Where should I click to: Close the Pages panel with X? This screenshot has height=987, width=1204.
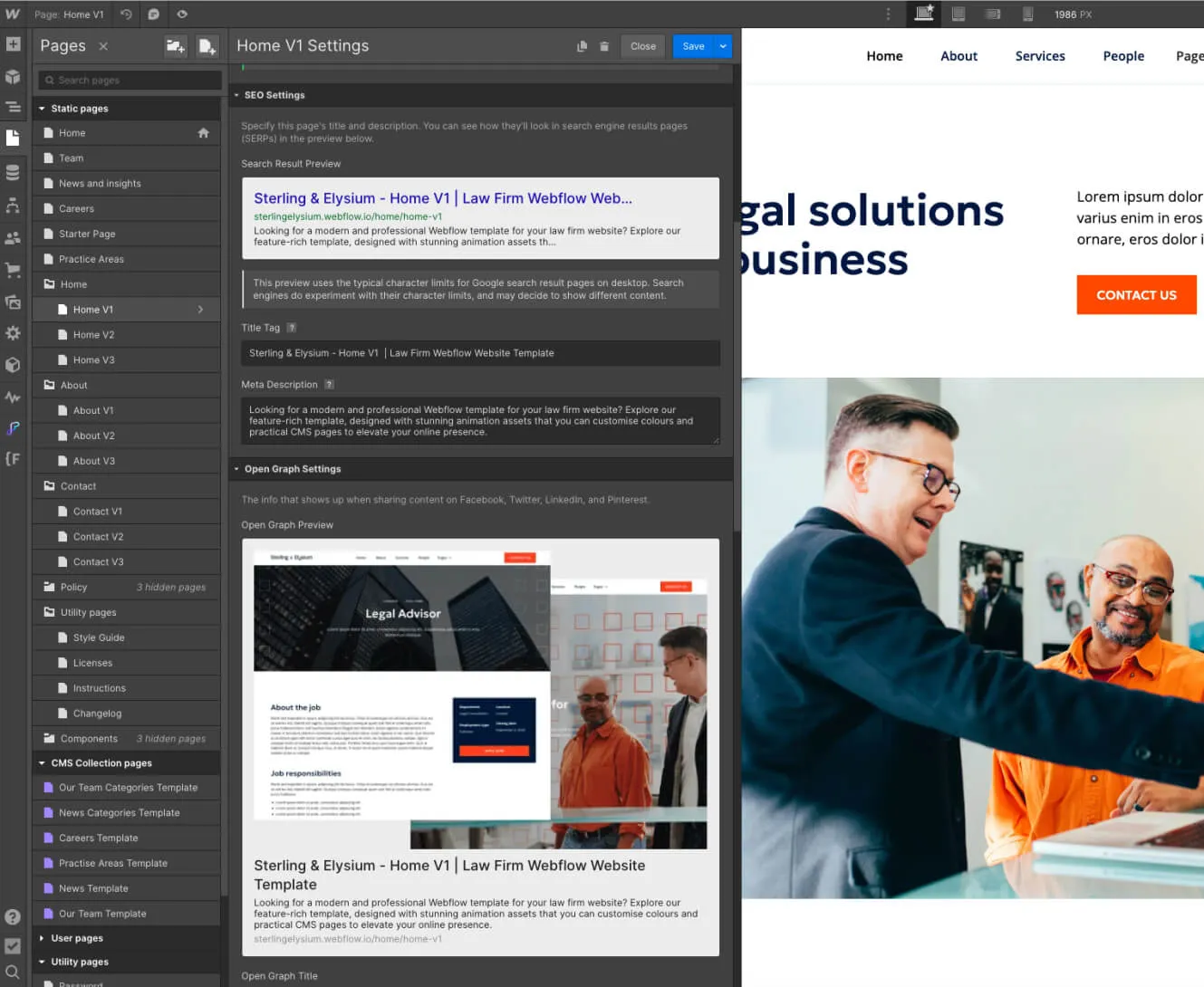[x=103, y=46]
